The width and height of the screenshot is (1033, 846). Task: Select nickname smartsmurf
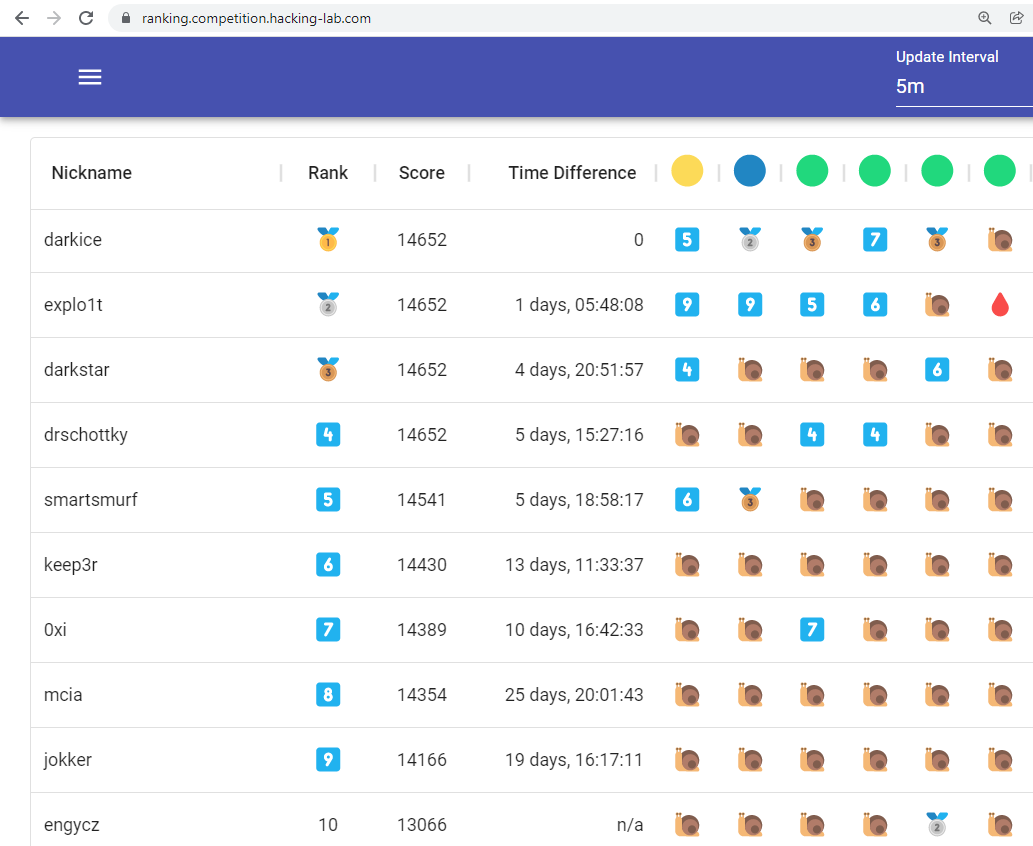pos(91,499)
